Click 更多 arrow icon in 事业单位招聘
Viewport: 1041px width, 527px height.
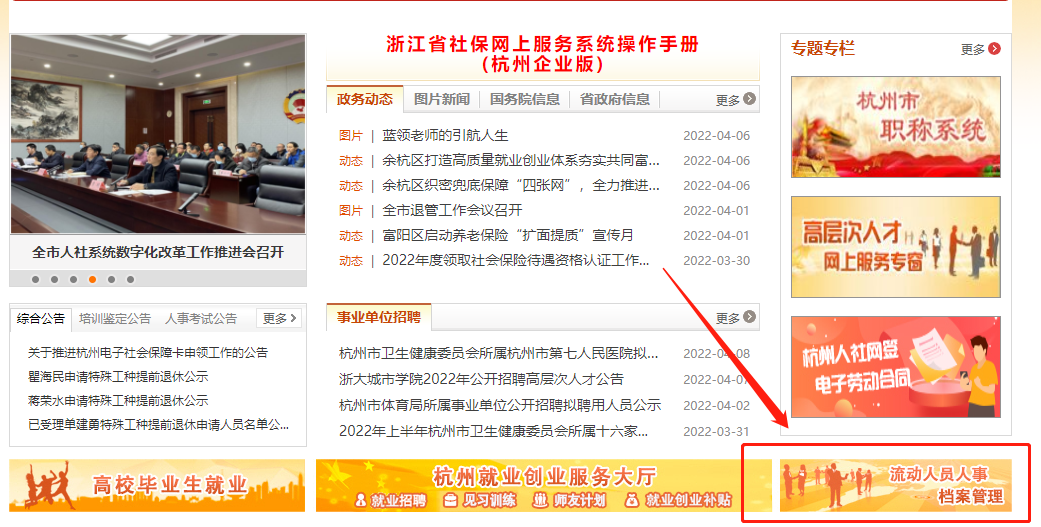coord(750,317)
